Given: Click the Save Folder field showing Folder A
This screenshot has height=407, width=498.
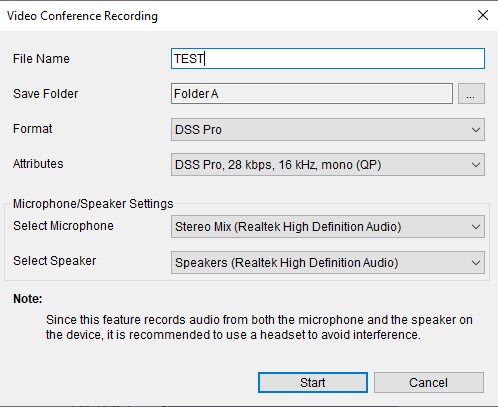Looking at the screenshot, I should 312,94.
